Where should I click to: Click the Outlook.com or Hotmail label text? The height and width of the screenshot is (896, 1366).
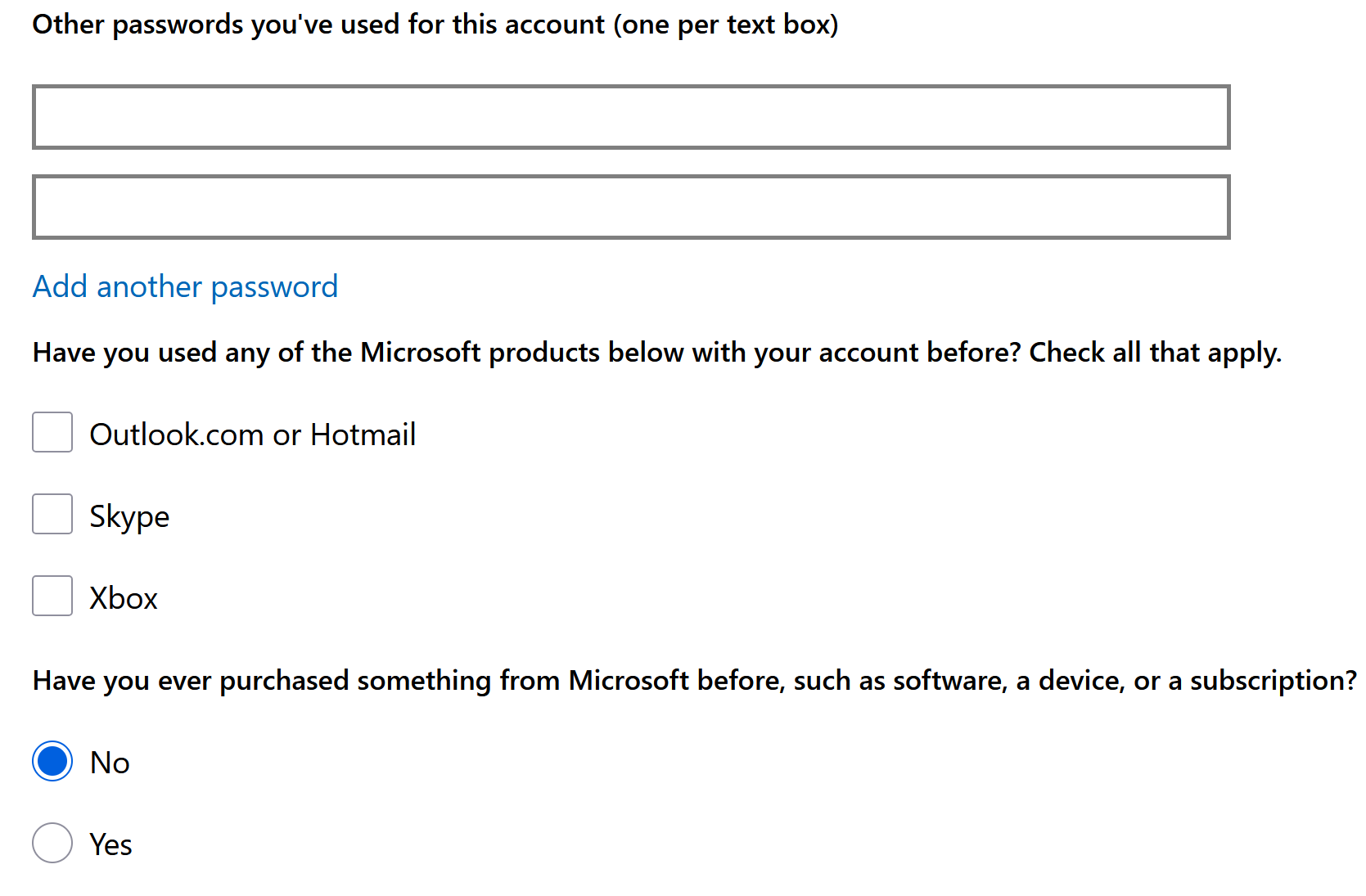coord(252,434)
